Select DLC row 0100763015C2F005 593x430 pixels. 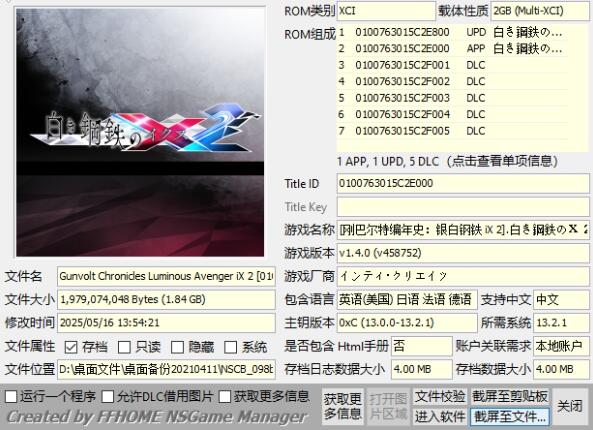[x=452, y=131]
